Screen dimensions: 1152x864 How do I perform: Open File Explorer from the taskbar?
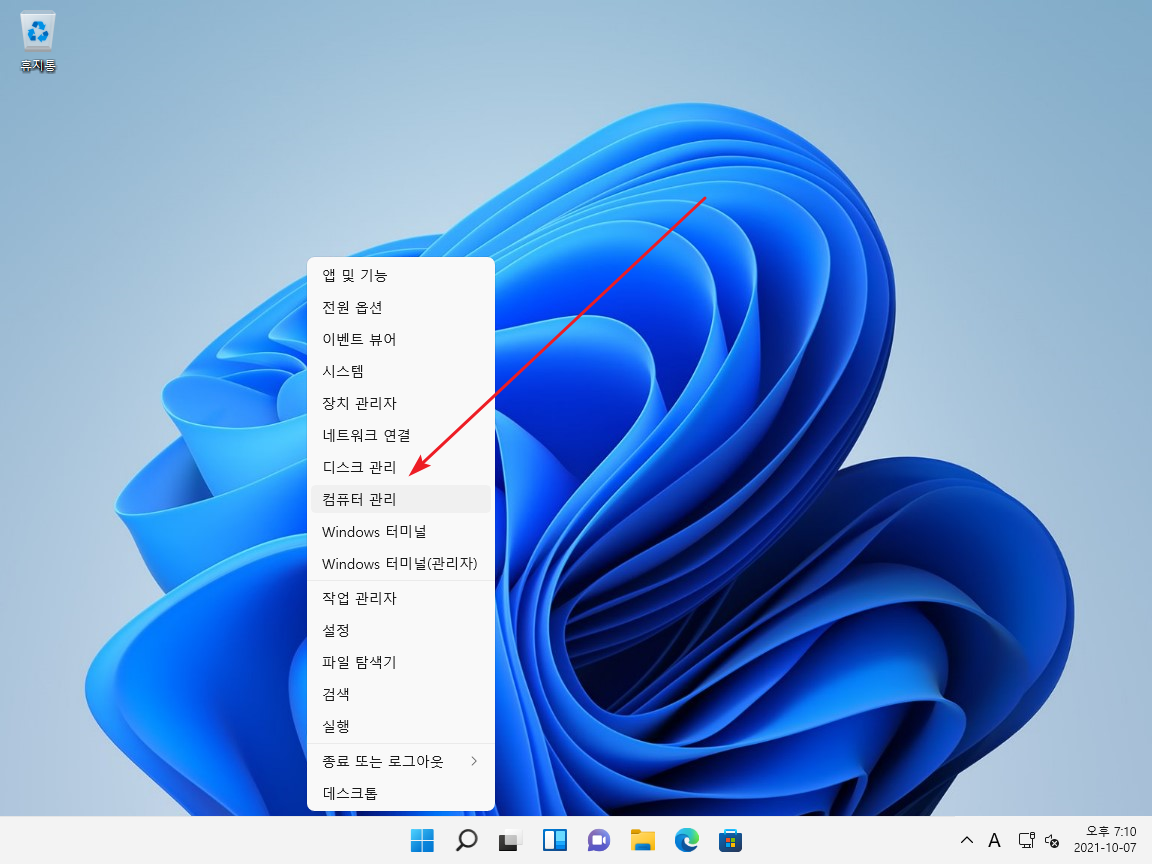coord(642,839)
